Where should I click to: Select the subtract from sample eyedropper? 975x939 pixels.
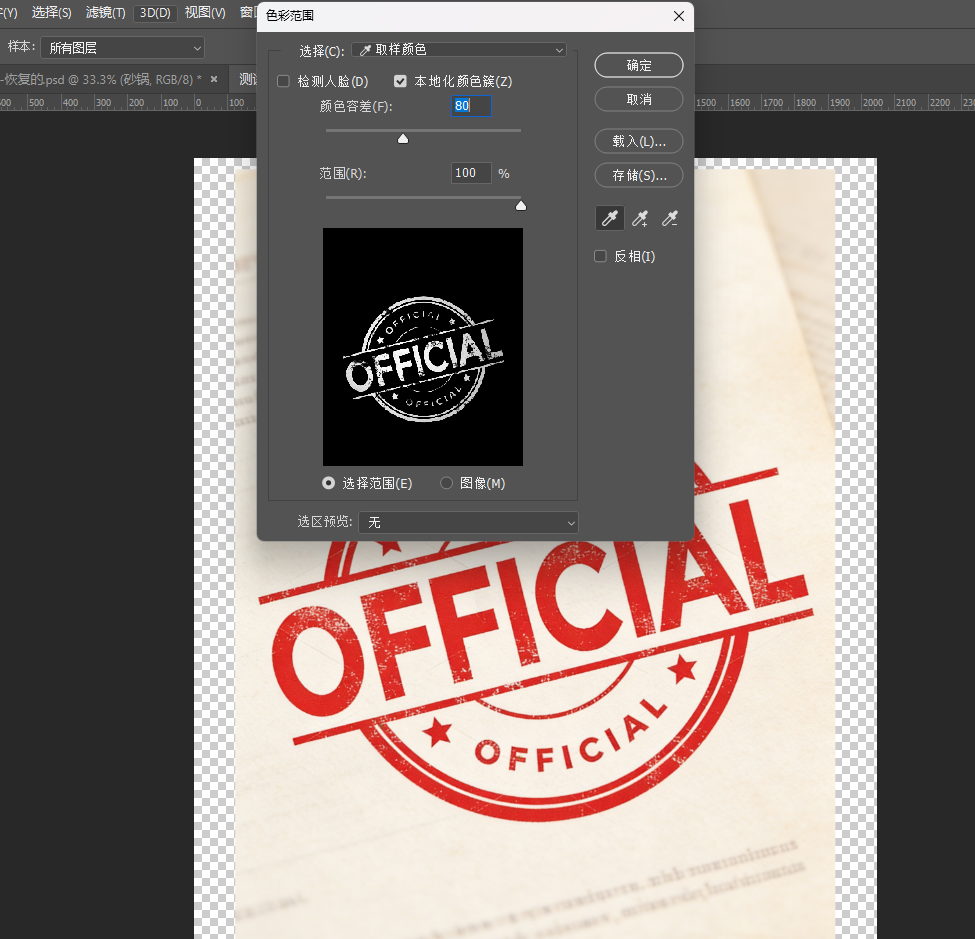tap(671, 218)
